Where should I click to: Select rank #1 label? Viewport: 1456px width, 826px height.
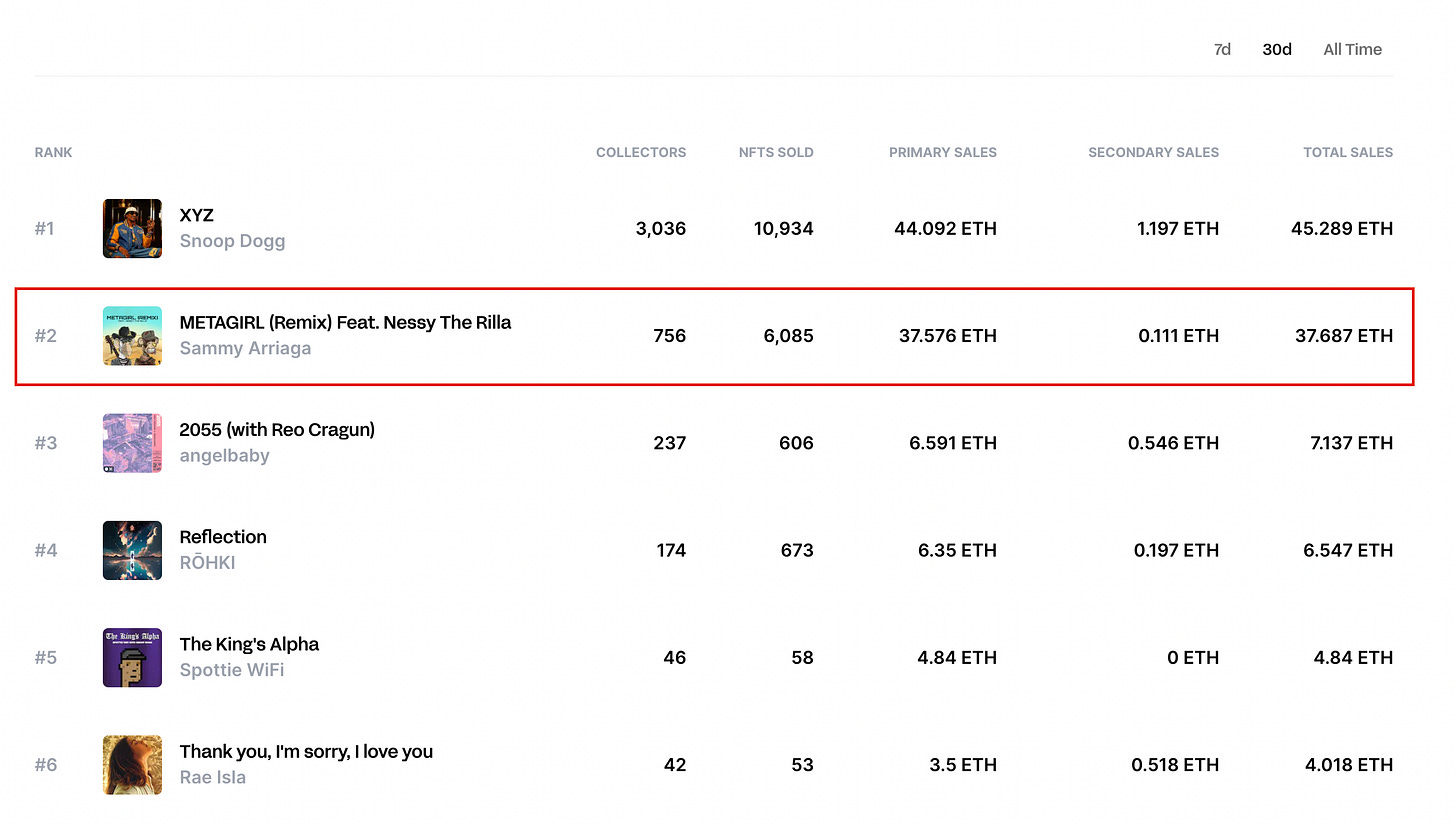click(45, 228)
